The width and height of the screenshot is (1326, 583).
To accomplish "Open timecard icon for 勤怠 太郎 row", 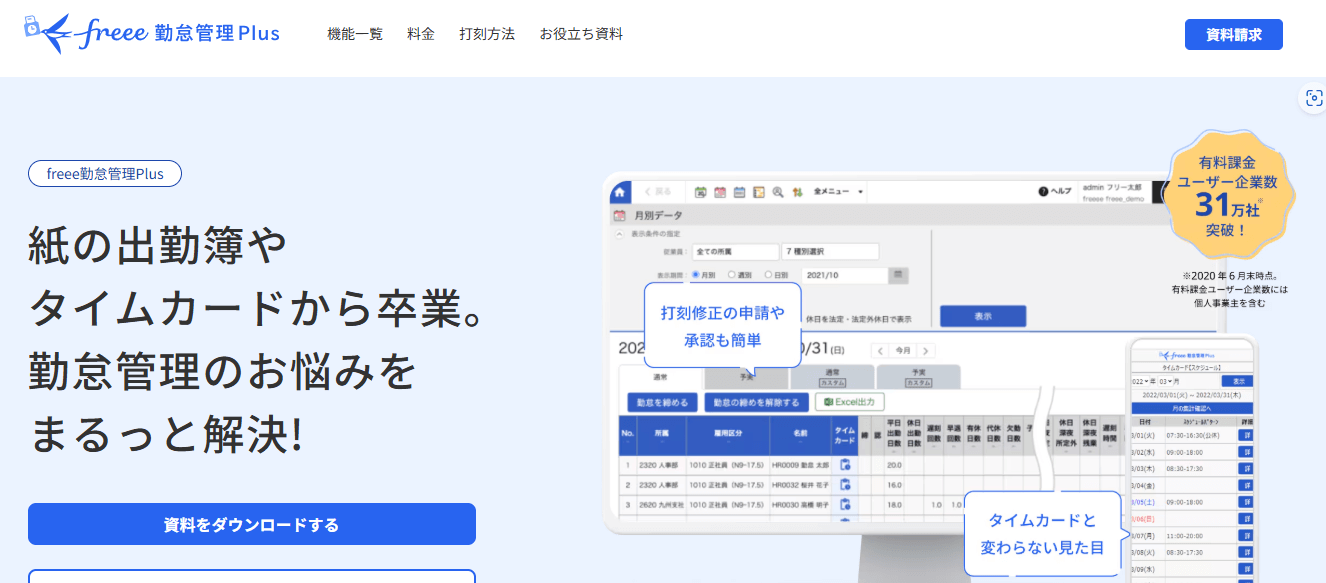I will [845, 465].
